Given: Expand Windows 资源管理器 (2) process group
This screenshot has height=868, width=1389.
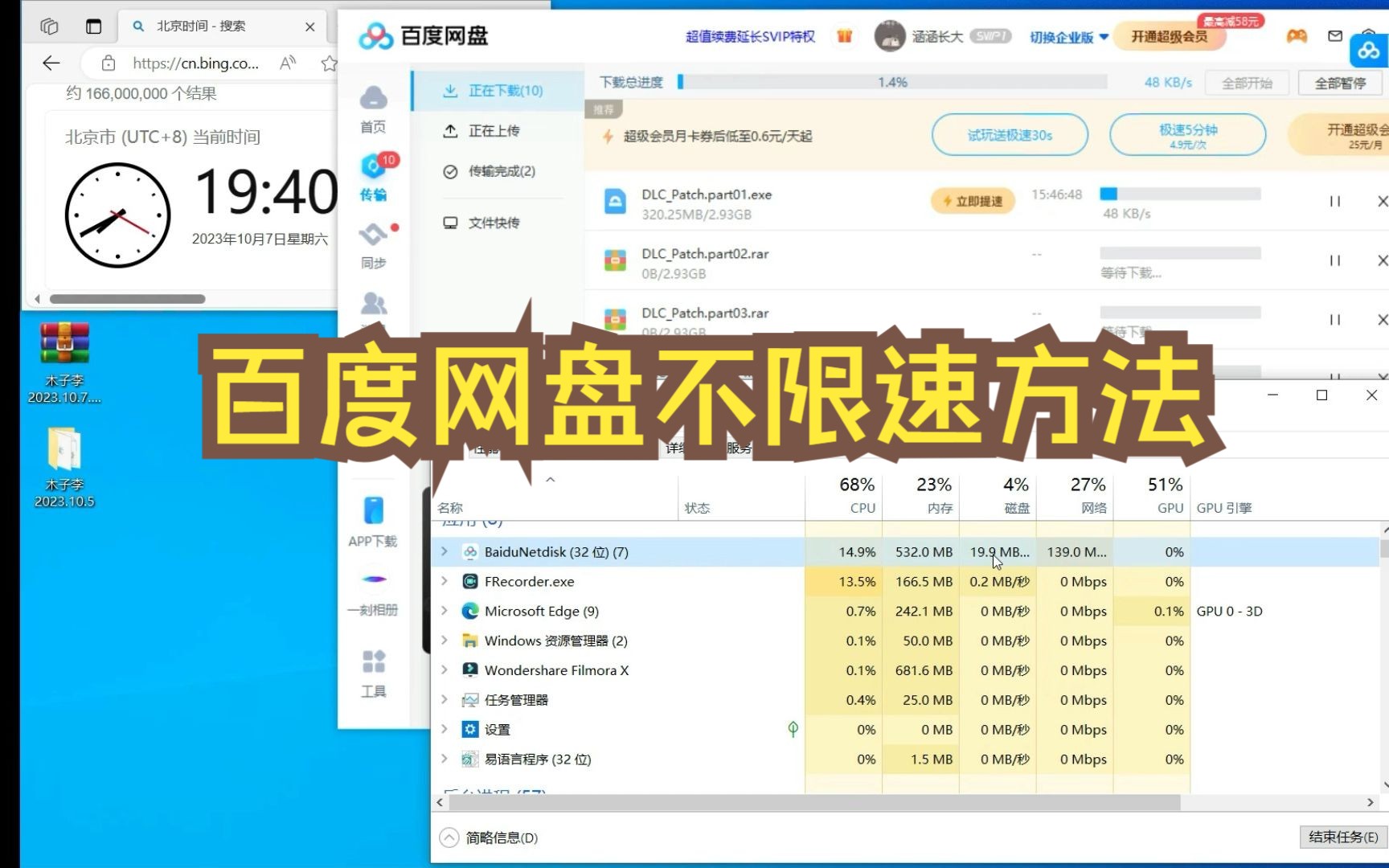Looking at the screenshot, I should 444,641.
